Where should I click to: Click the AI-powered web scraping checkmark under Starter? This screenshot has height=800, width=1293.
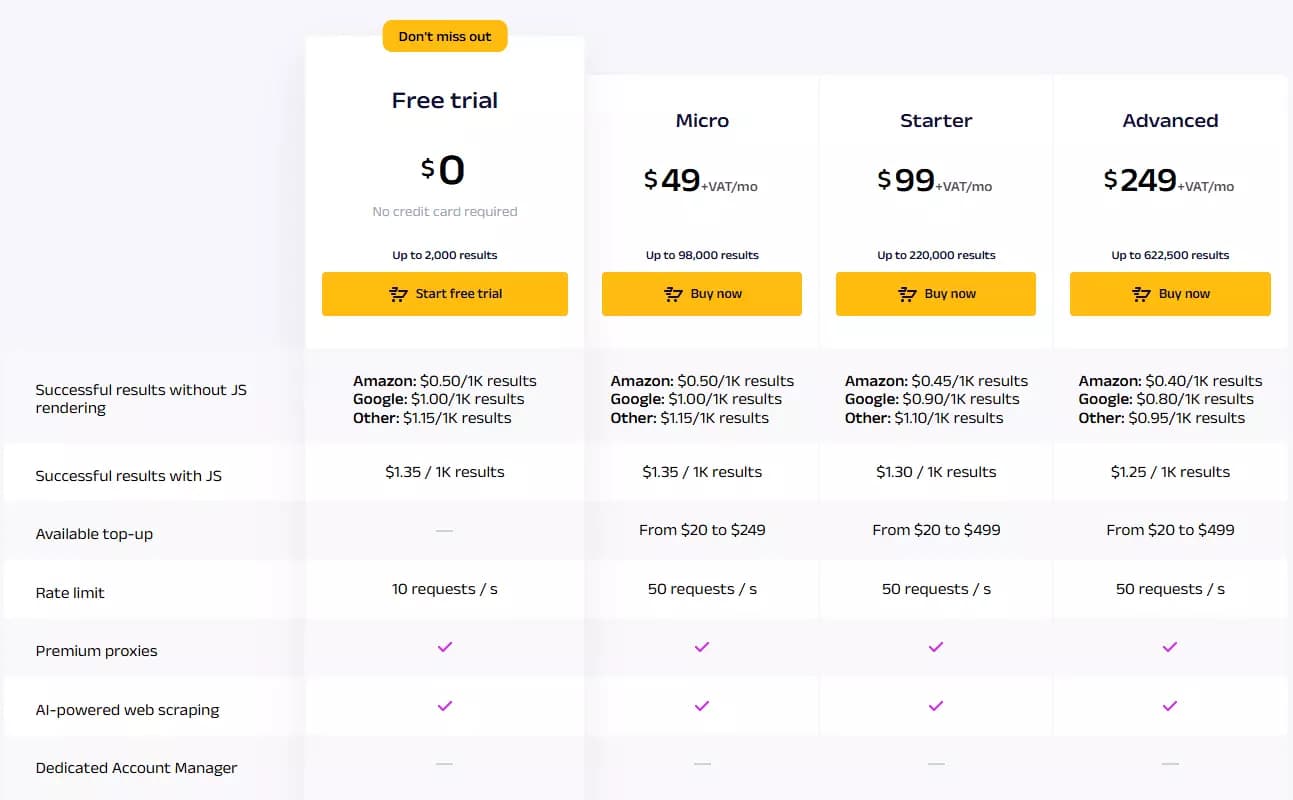click(935, 705)
